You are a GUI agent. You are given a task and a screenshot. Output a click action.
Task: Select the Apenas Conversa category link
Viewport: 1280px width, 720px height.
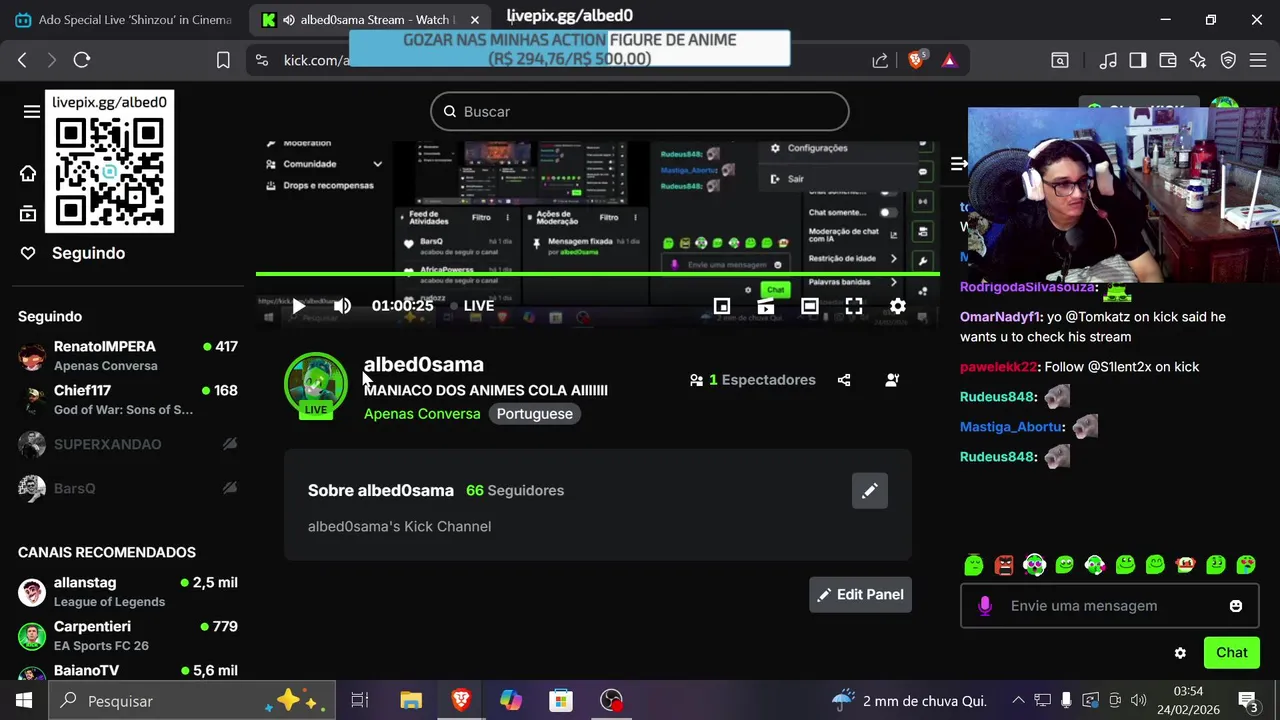click(x=422, y=414)
